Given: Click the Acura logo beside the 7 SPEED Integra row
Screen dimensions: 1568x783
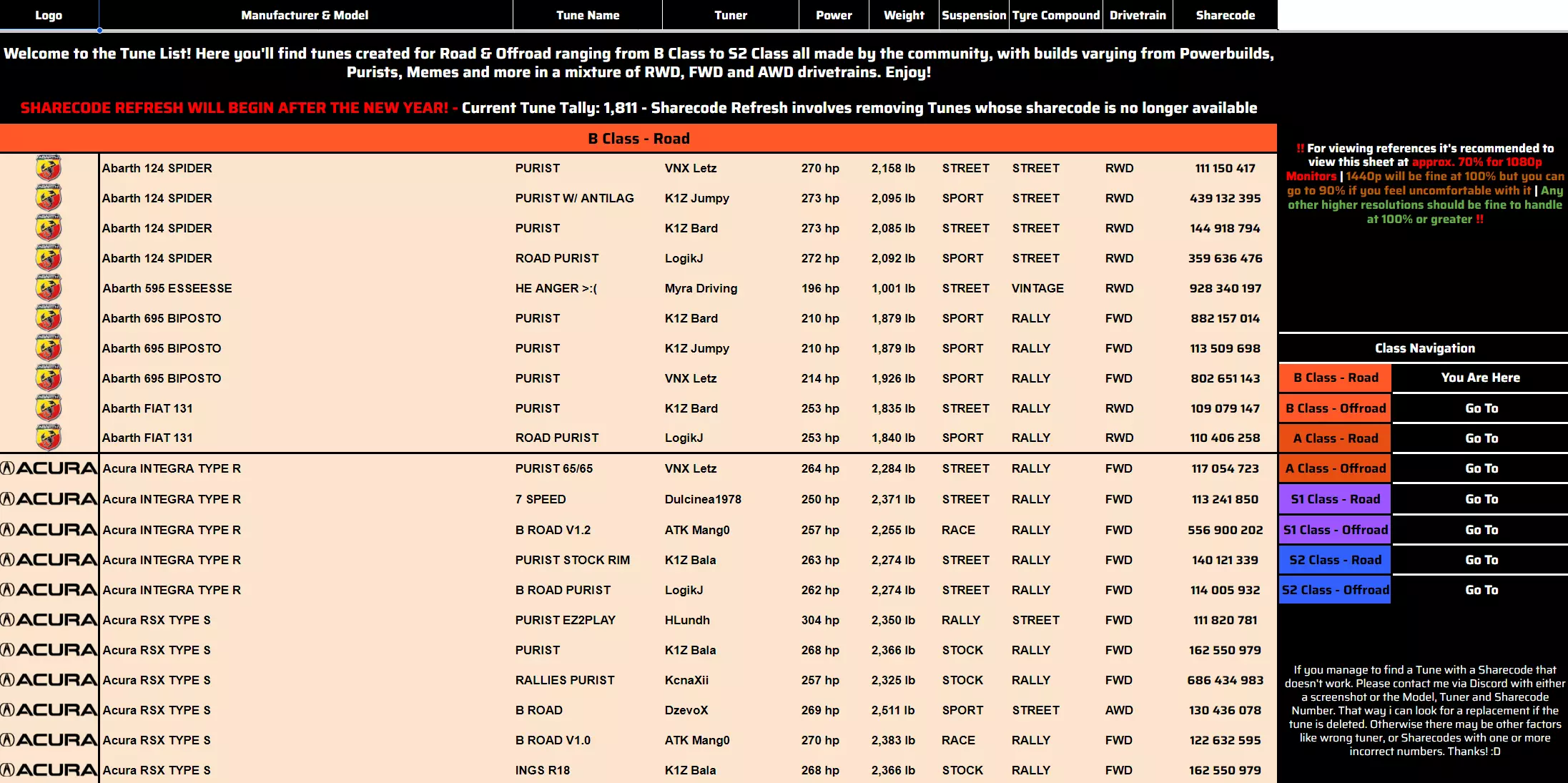Looking at the screenshot, I should 49,499.
